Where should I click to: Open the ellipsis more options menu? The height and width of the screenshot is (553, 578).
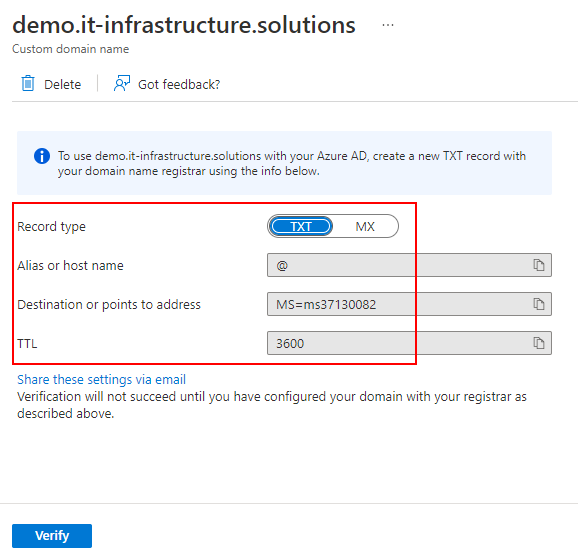[x=388, y=25]
